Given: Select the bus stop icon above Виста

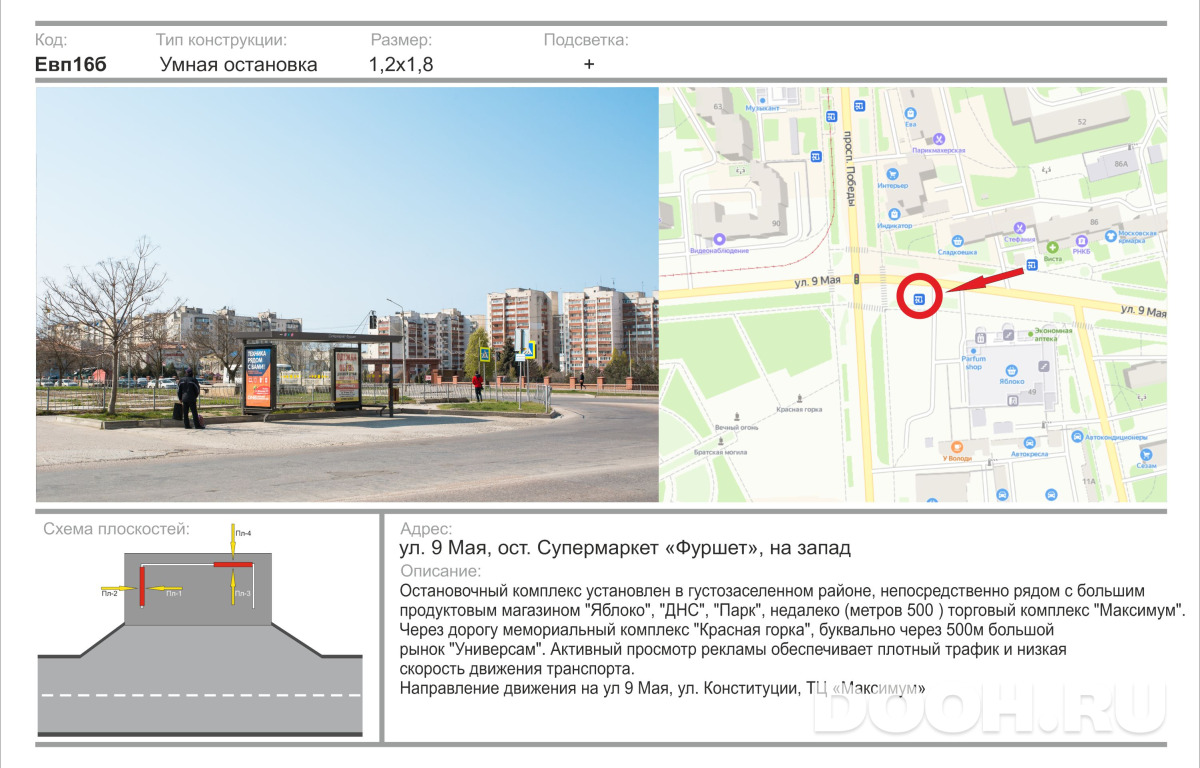Looking at the screenshot, I should [x=1031, y=266].
